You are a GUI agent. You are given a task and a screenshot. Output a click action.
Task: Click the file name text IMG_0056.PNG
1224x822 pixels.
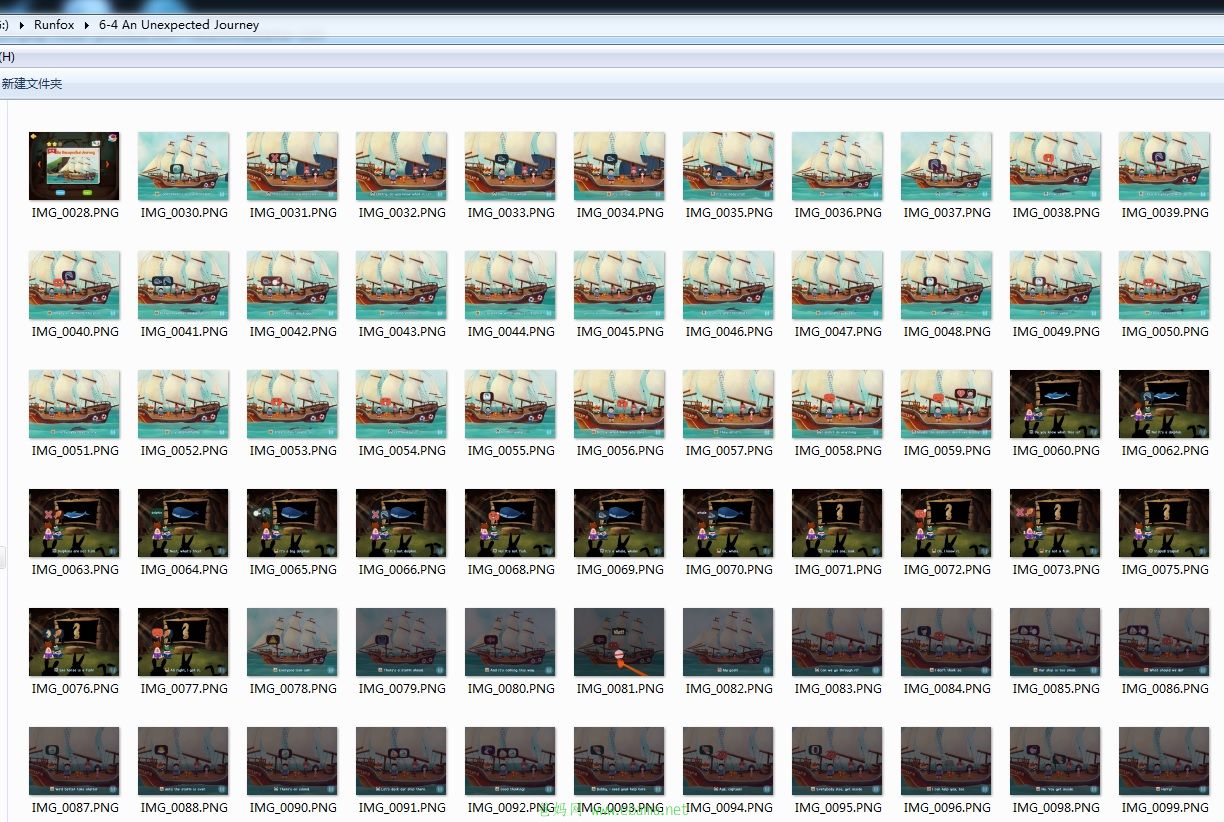(x=620, y=451)
